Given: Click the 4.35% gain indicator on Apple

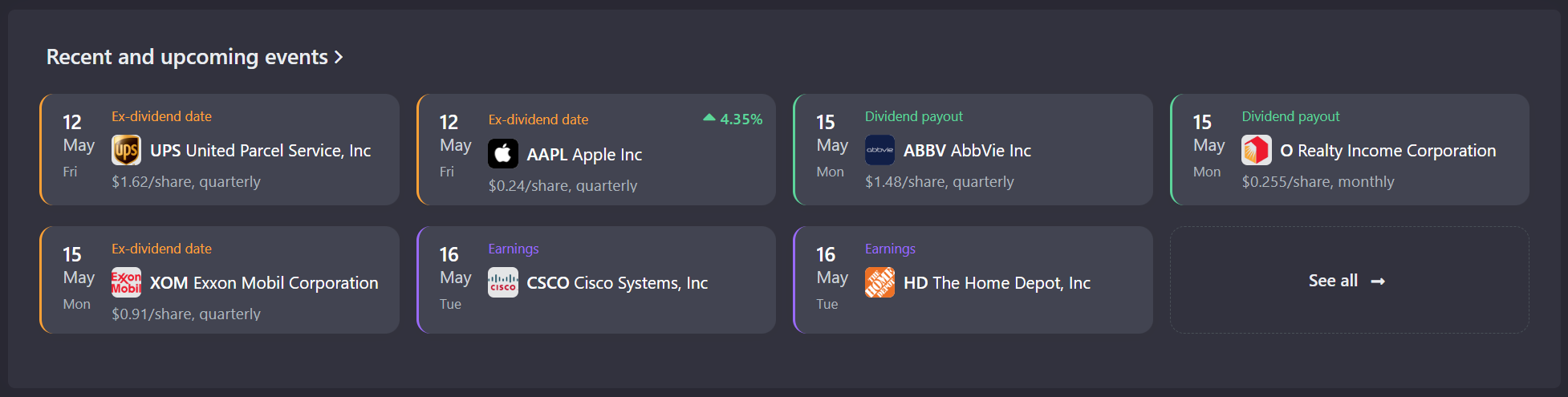Looking at the screenshot, I should [733, 120].
